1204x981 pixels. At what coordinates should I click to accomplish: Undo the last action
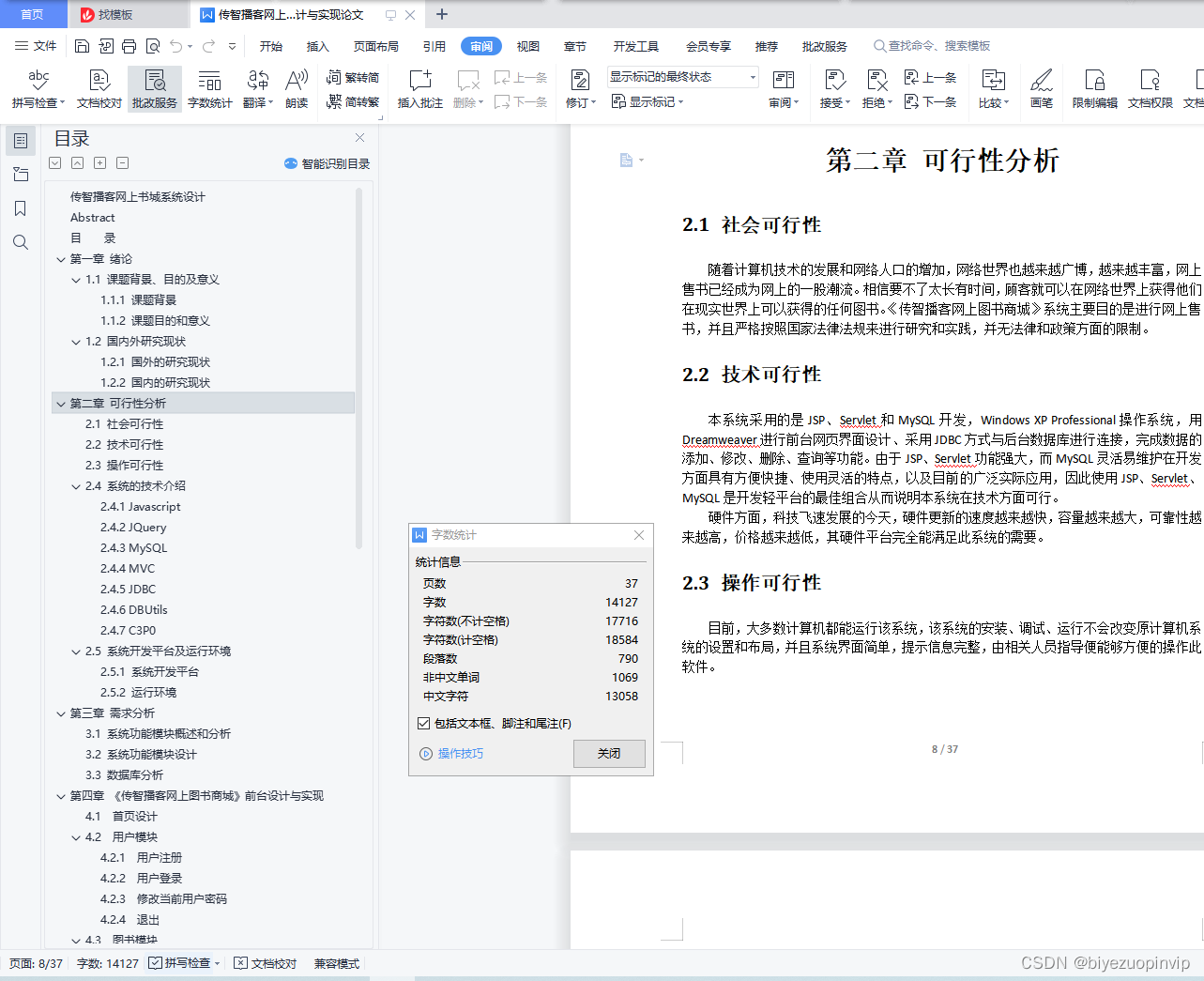[x=175, y=46]
